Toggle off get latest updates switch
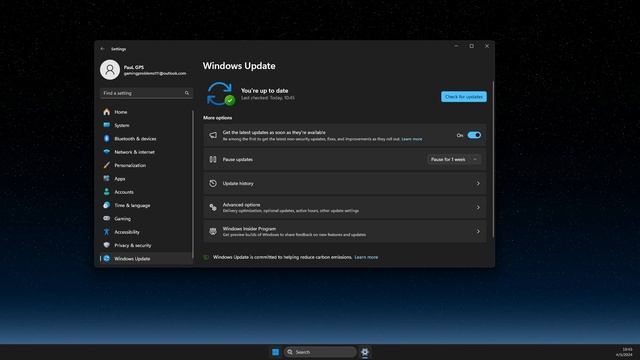Screen dimensions: 640x360 474,135
